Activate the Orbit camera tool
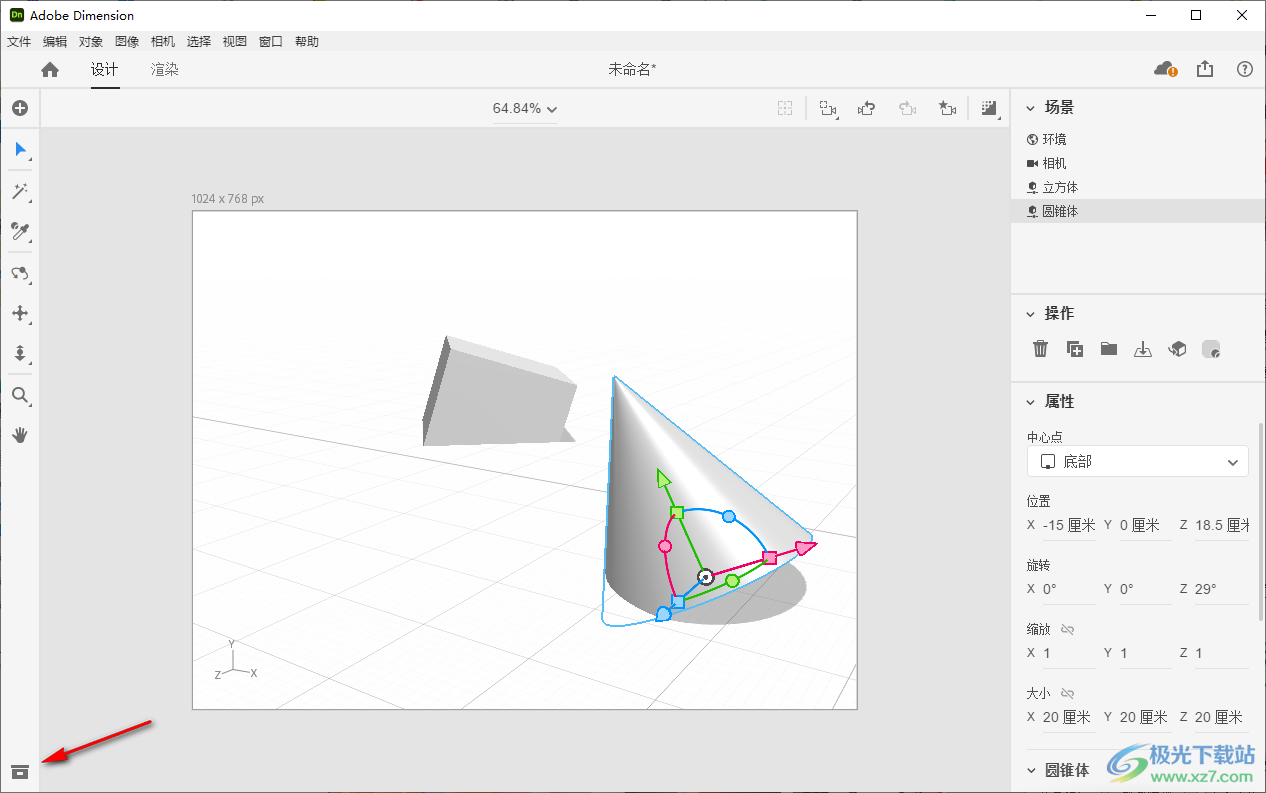This screenshot has height=793, width=1266. coord(20,273)
